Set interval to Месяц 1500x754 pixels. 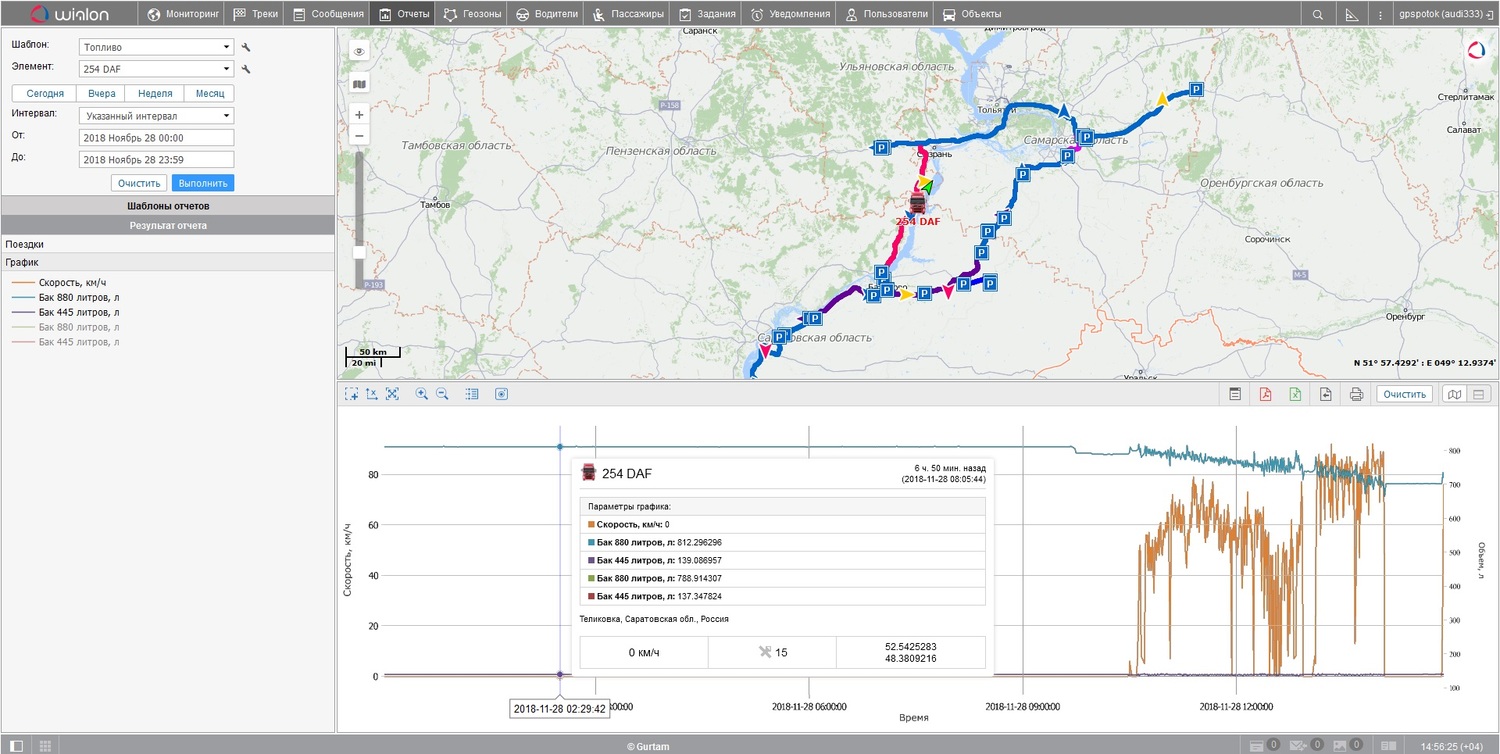pyautogui.click(x=209, y=93)
